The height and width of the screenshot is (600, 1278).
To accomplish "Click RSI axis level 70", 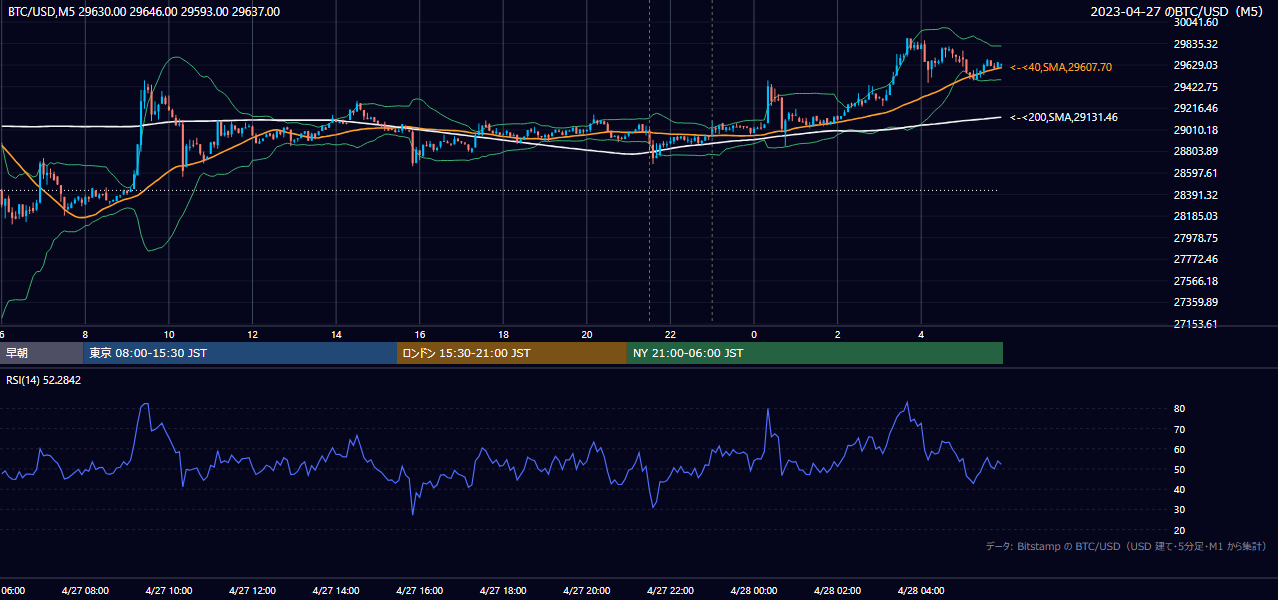I will [x=1180, y=429].
